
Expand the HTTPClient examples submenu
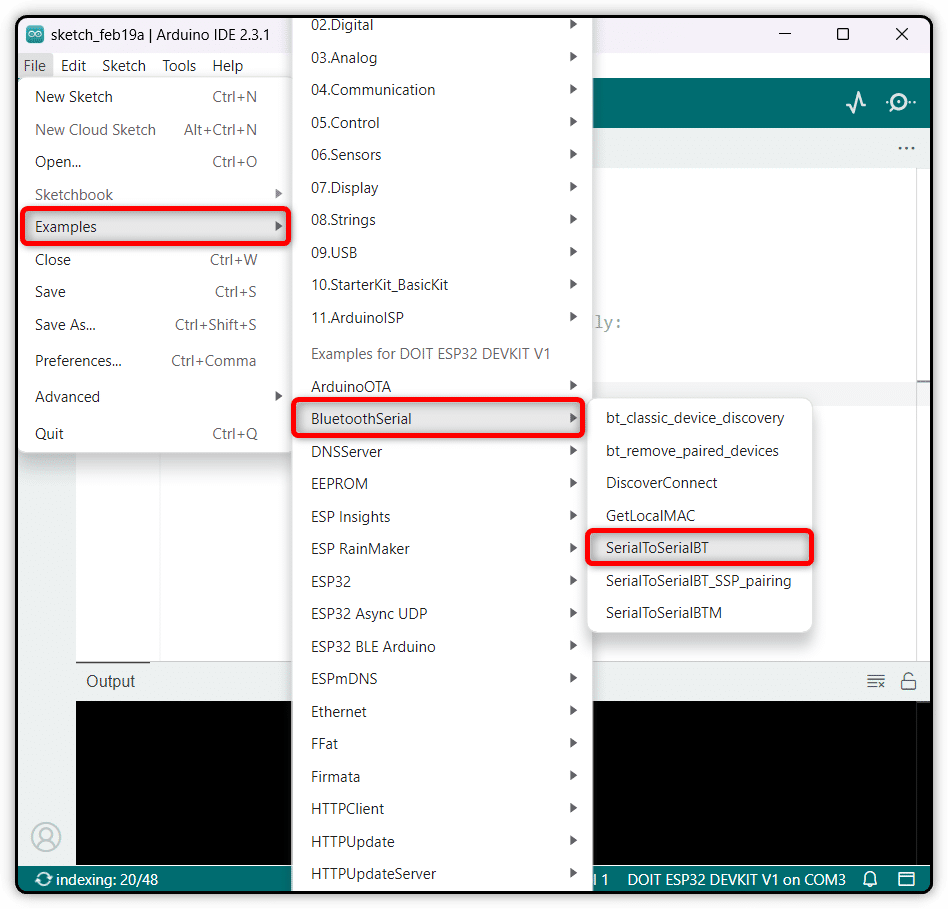442,809
